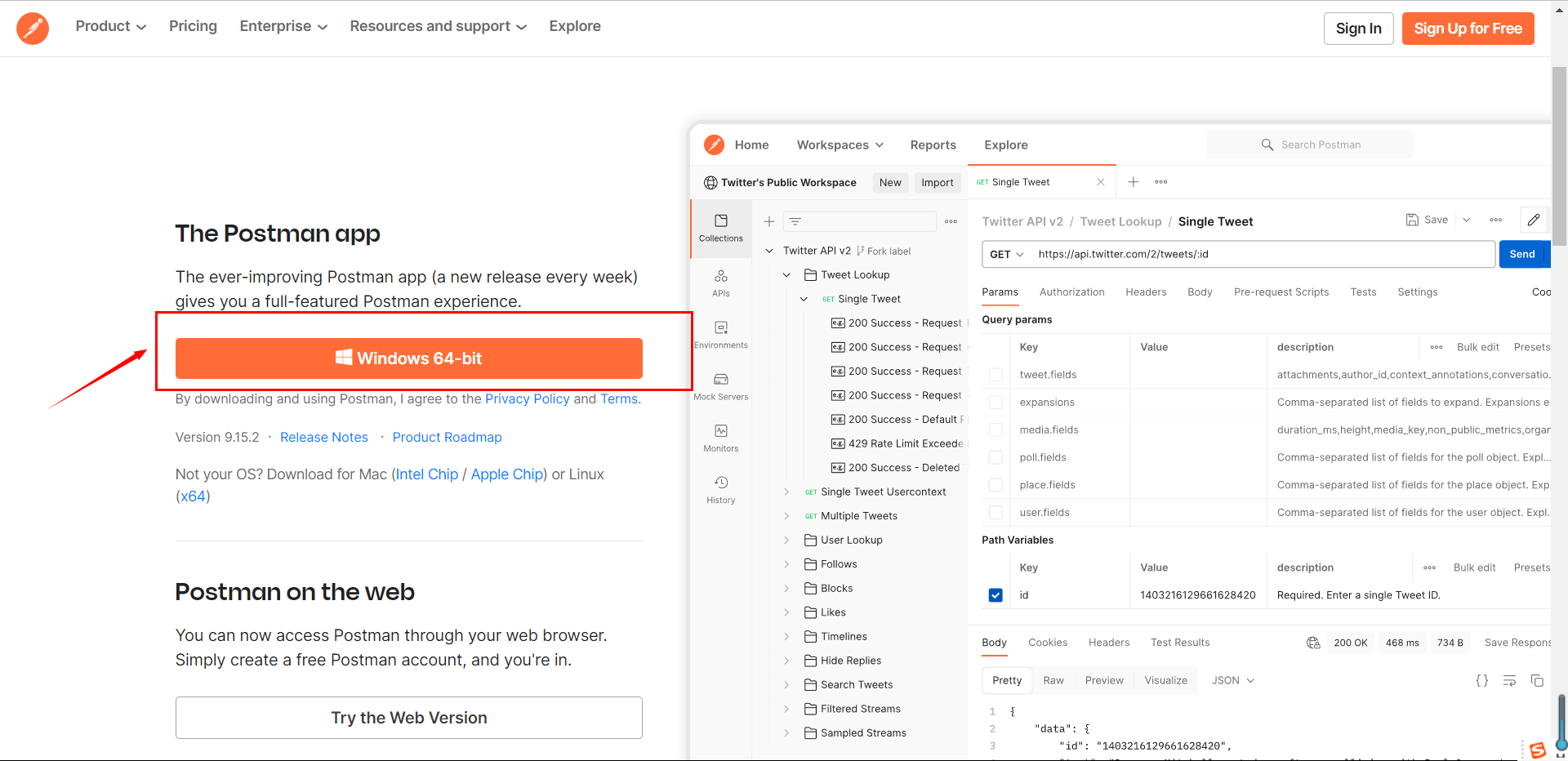Open the Product dropdown menu
The image size is (1568, 761).
pyautogui.click(x=111, y=26)
